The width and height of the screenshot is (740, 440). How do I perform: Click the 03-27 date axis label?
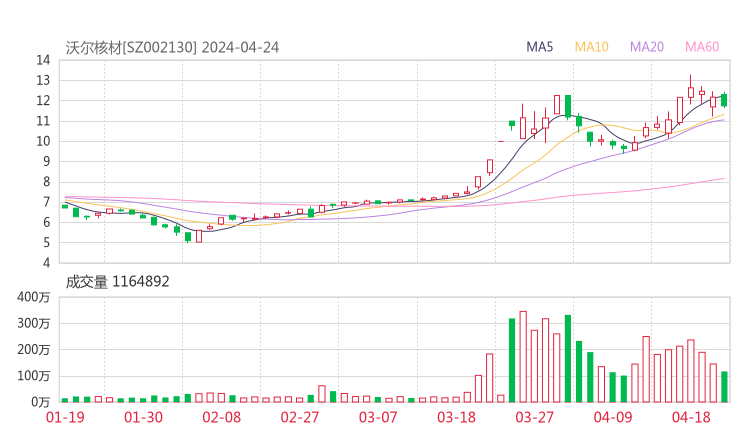tap(534, 417)
